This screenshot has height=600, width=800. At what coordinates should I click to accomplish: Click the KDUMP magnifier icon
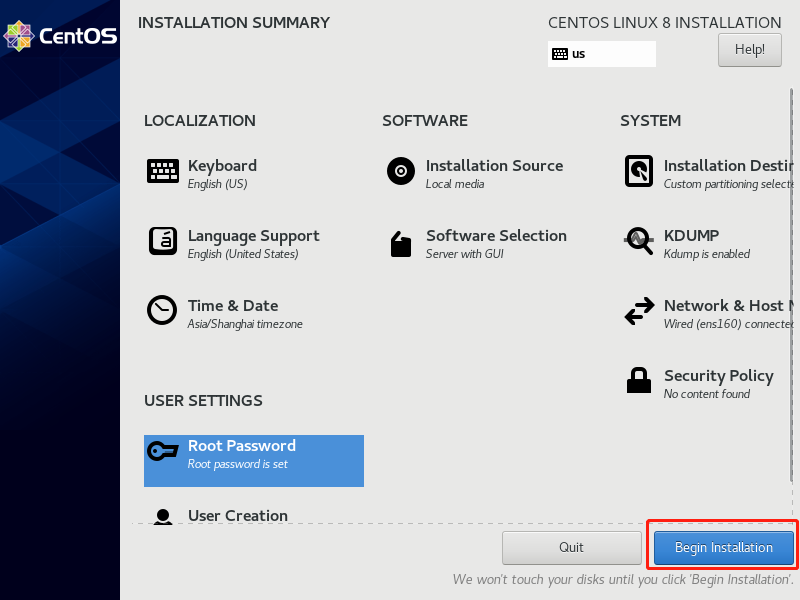(x=639, y=240)
